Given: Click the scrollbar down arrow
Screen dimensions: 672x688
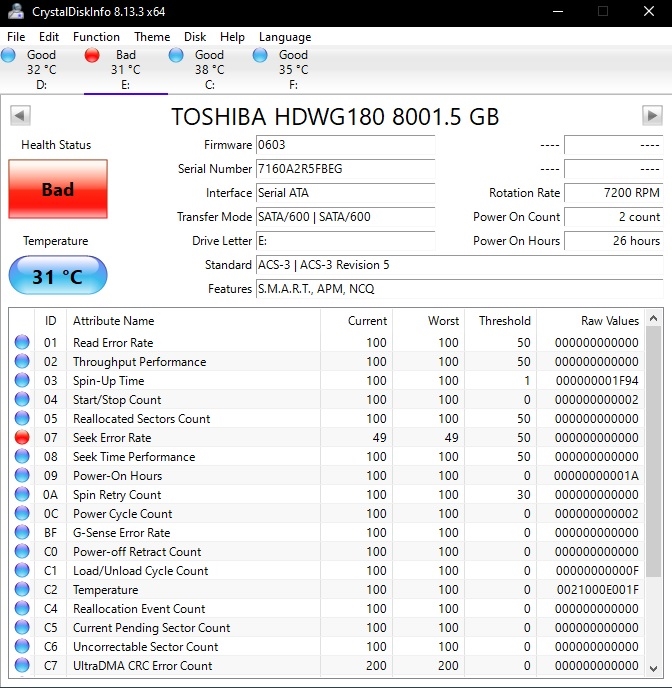Looking at the screenshot, I should 653,668.
